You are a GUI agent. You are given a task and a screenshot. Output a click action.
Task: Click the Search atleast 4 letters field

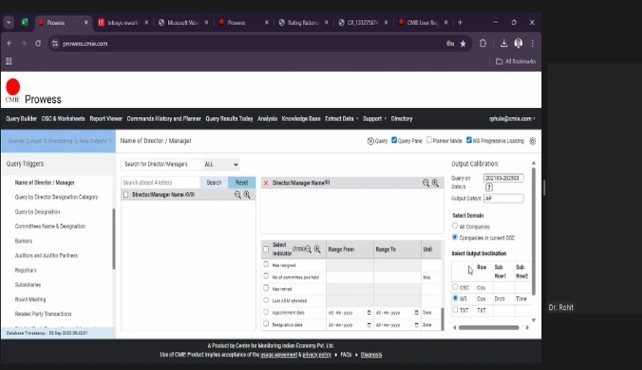[160, 183]
